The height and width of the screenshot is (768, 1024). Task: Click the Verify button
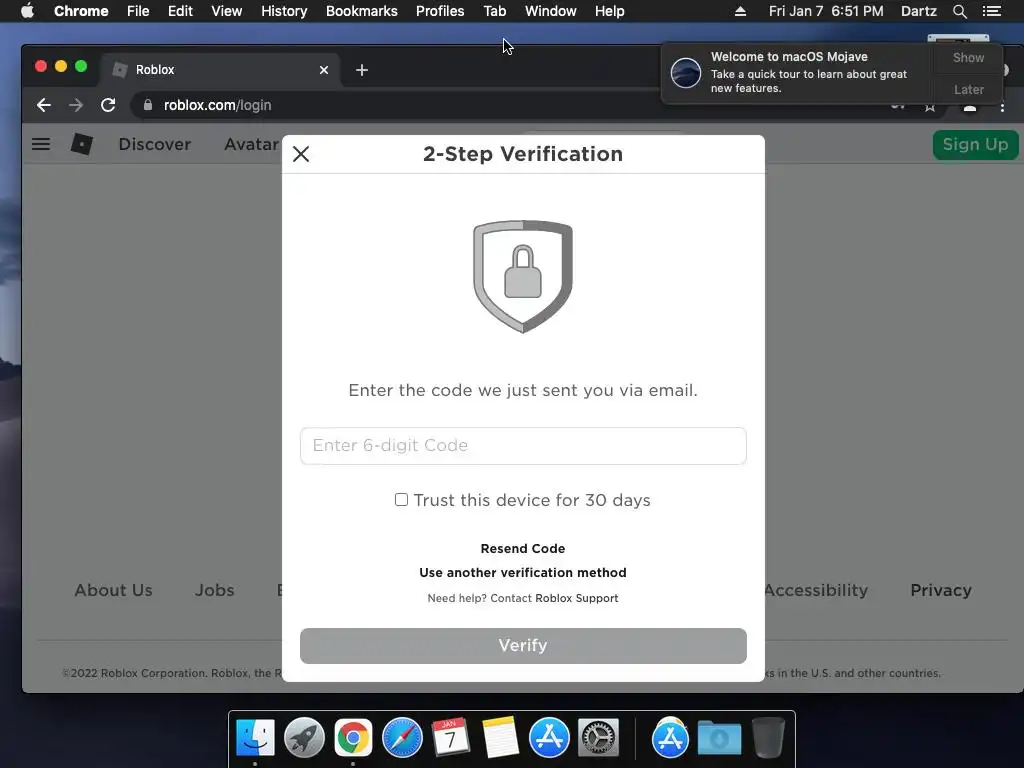click(523, 646)
